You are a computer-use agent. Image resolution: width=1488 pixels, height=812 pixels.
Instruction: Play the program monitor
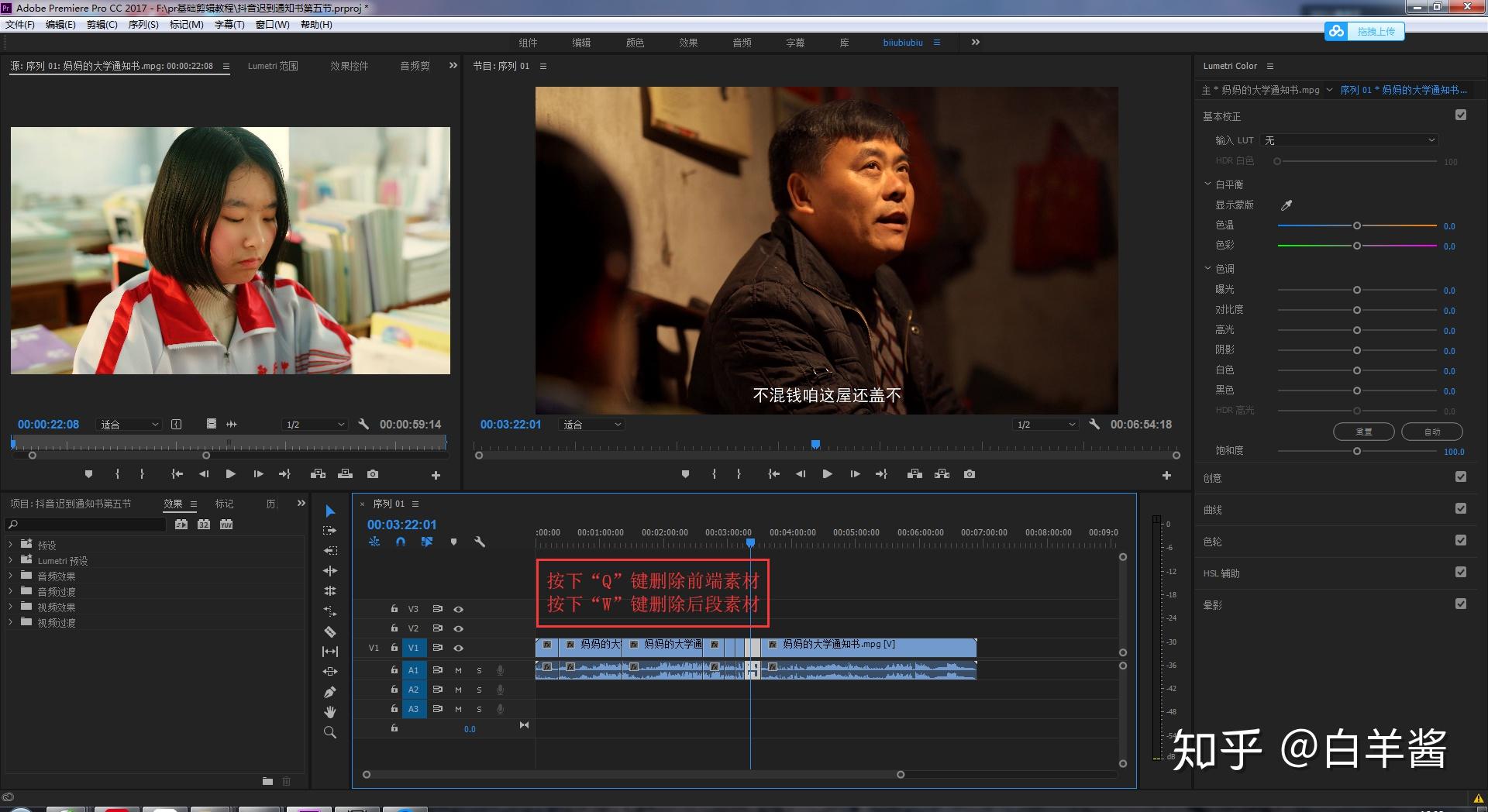(827, 474)
